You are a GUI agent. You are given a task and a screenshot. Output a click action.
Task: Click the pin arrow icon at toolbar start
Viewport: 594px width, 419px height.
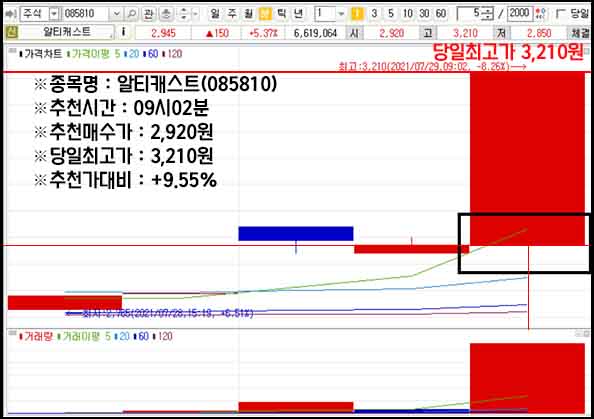10,14
